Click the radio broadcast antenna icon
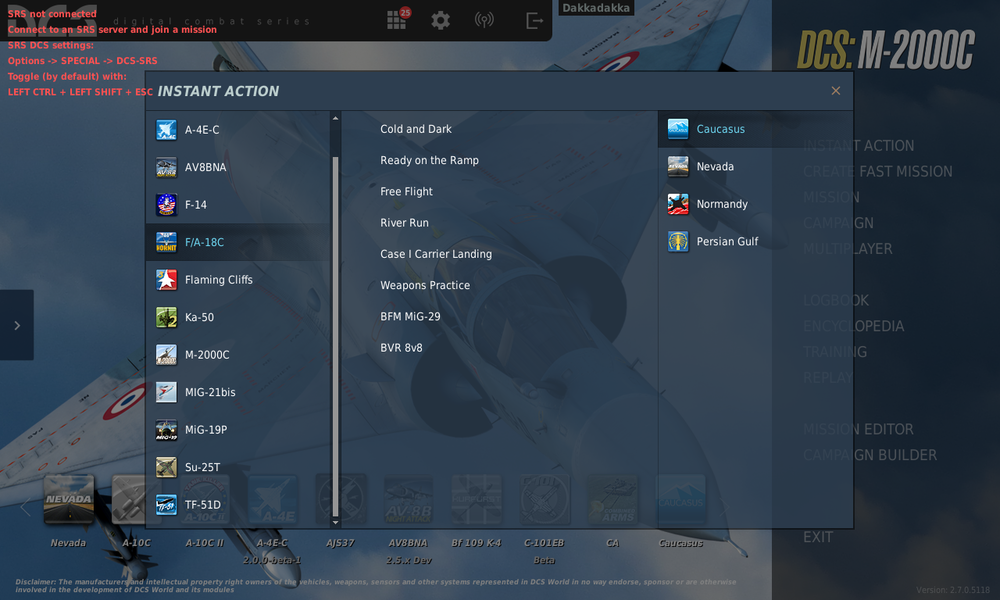 [x=484, y=20]
